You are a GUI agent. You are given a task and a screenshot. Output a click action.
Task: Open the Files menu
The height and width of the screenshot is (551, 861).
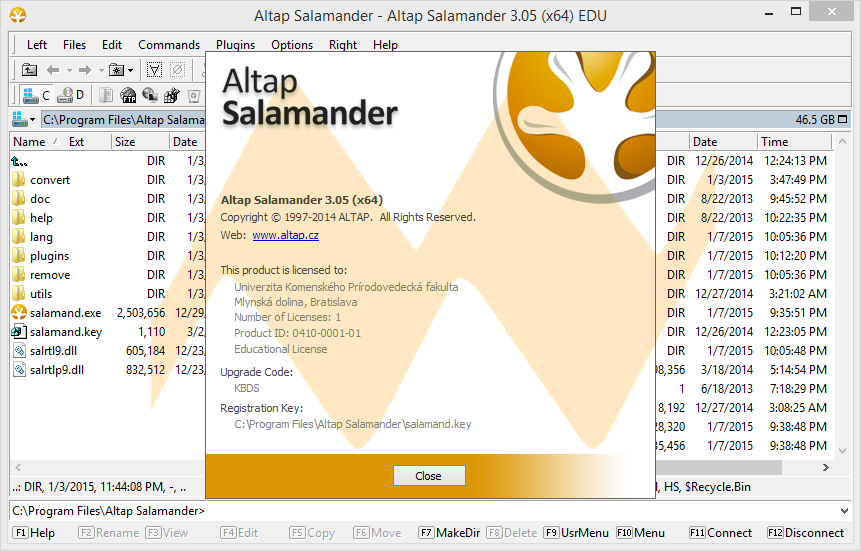tap(74, 44)
